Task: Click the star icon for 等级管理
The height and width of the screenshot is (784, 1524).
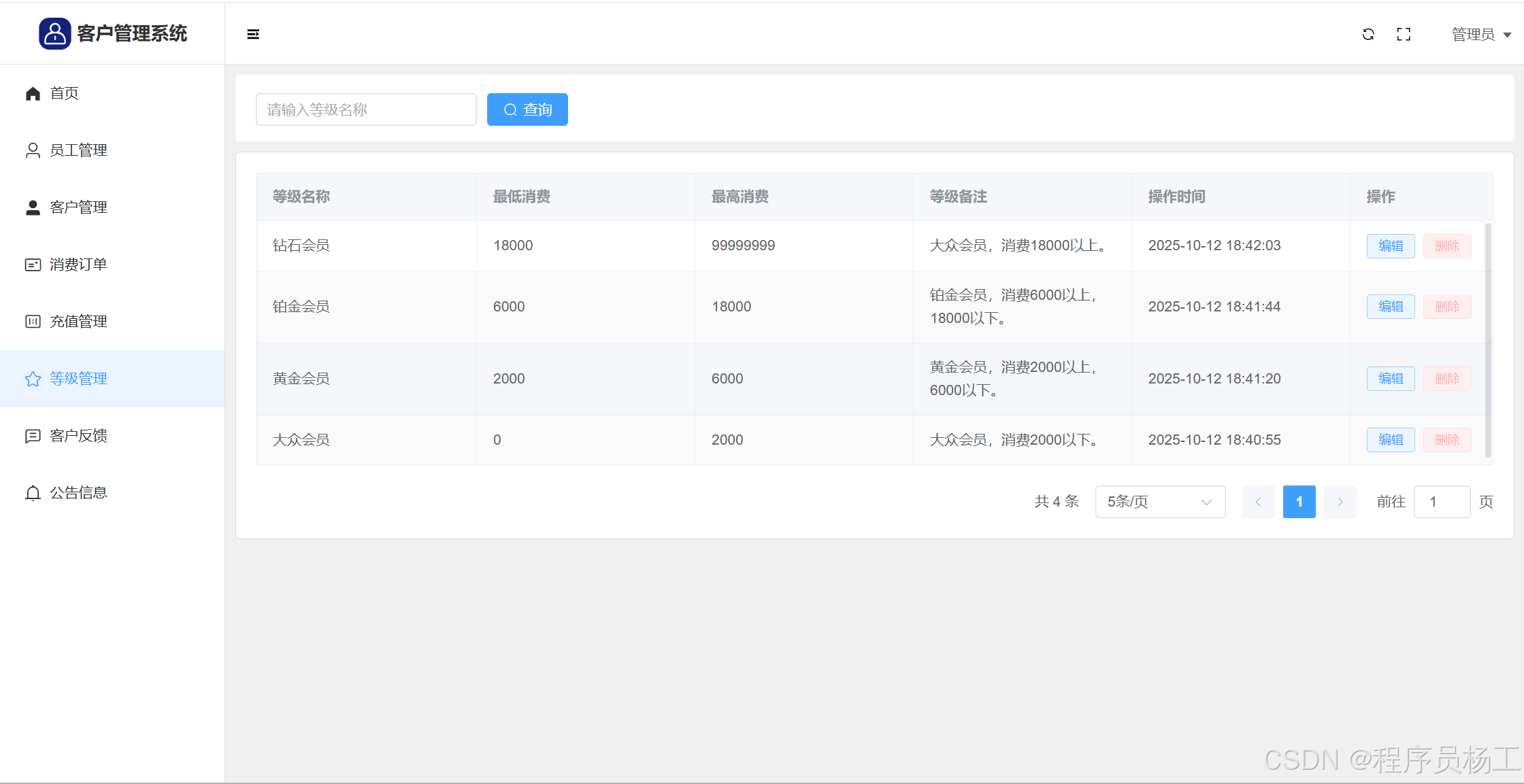Action: 33,379
